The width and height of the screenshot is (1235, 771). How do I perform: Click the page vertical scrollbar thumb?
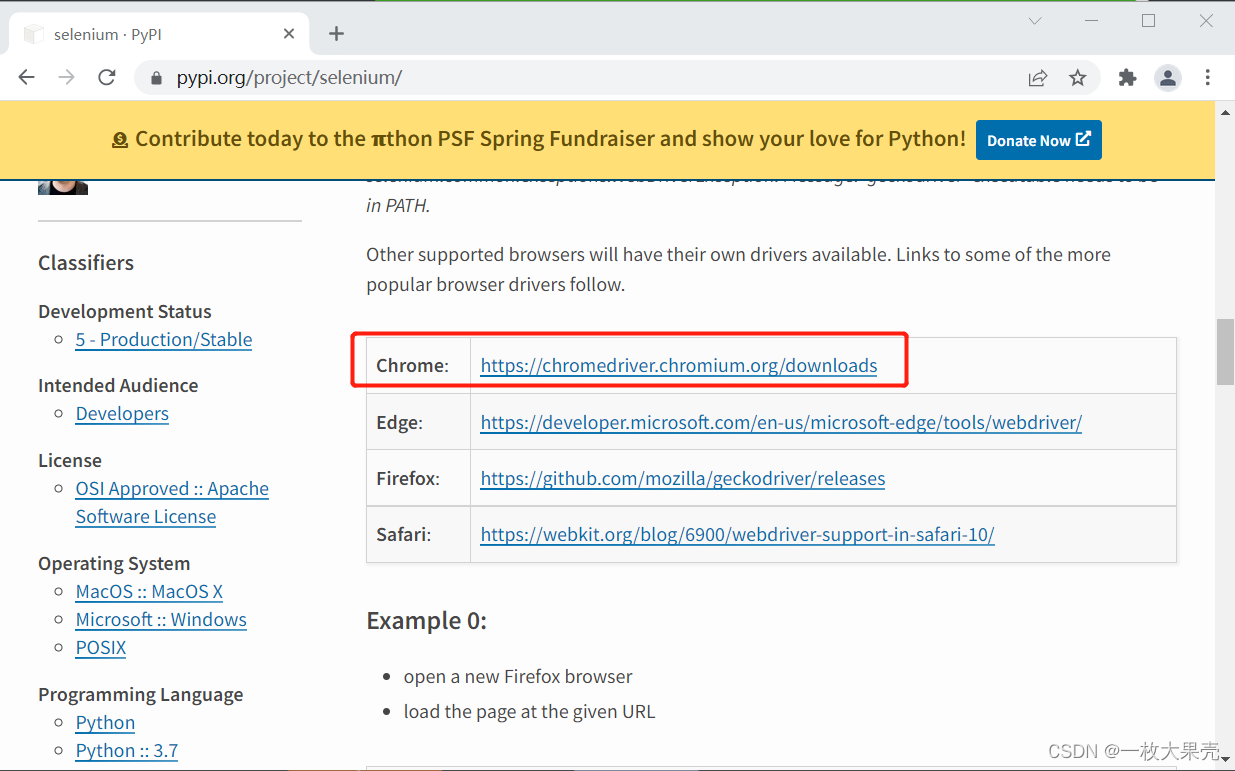click(x=1225, y=352)
